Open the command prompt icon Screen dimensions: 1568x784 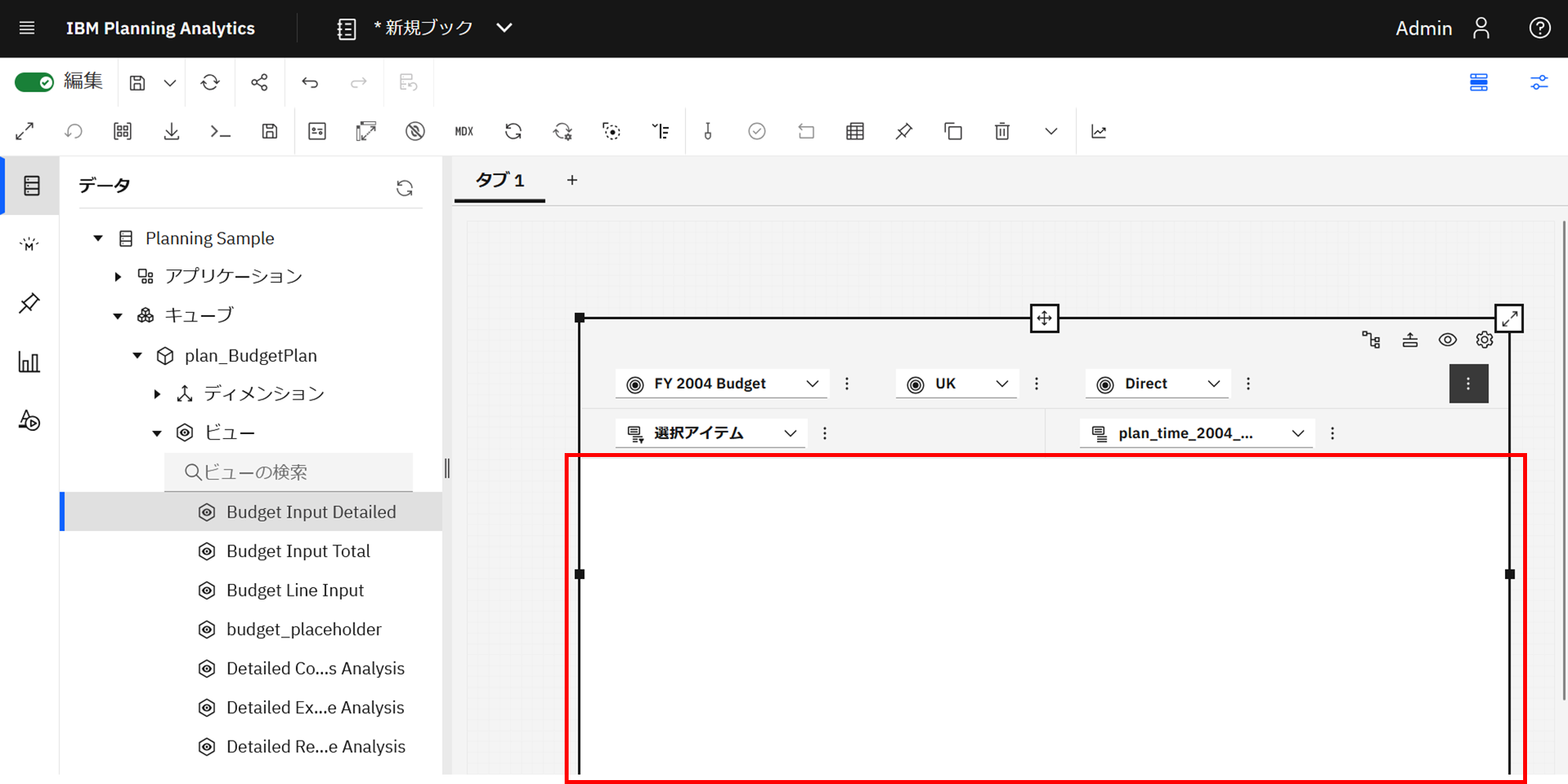(221, 132)
